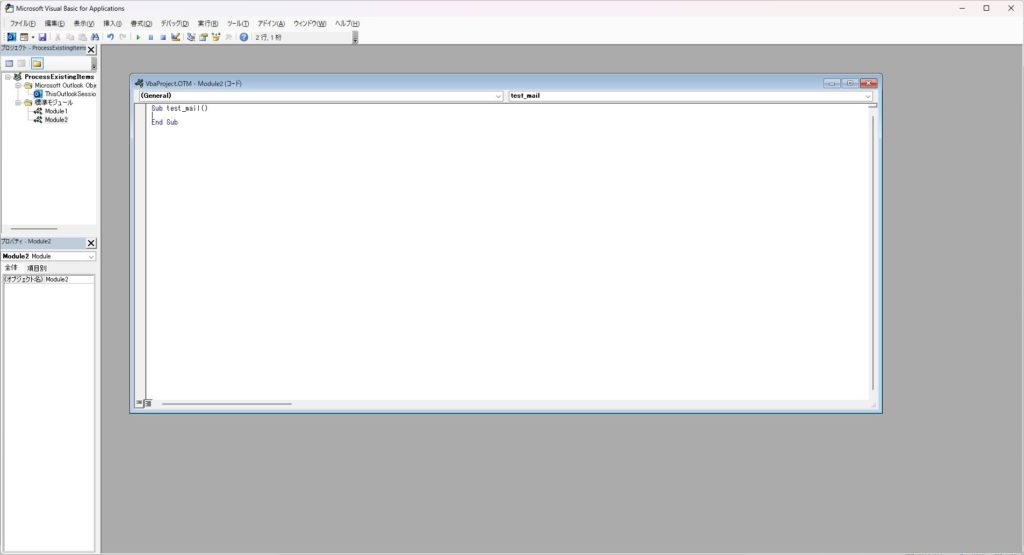Toggle Folders view in the project pane

point(37,63)
